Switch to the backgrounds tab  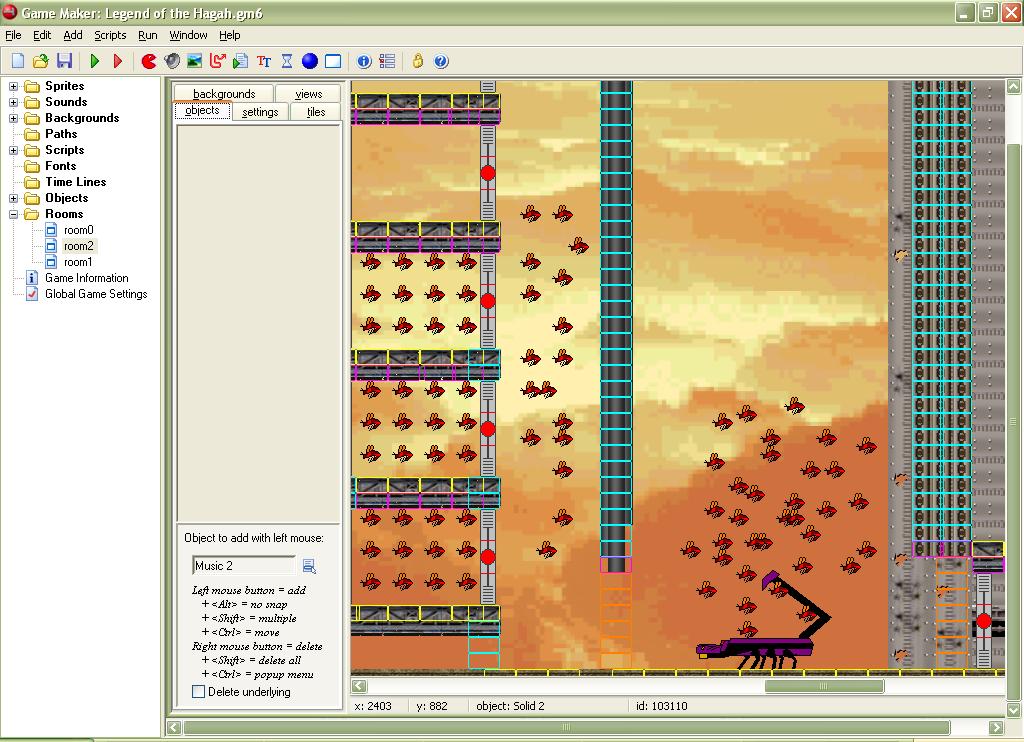click(224, 94)
